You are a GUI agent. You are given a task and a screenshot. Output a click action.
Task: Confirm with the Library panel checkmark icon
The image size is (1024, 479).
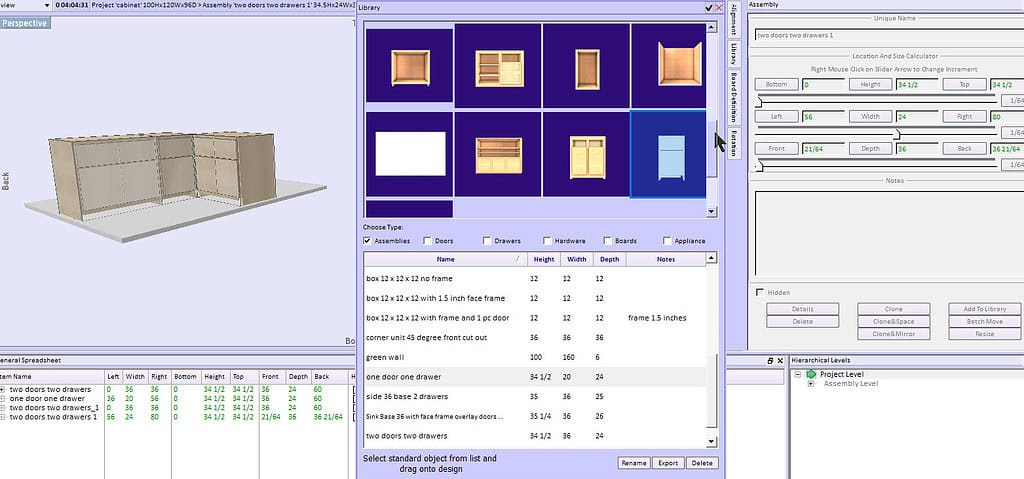click(709, 7)
